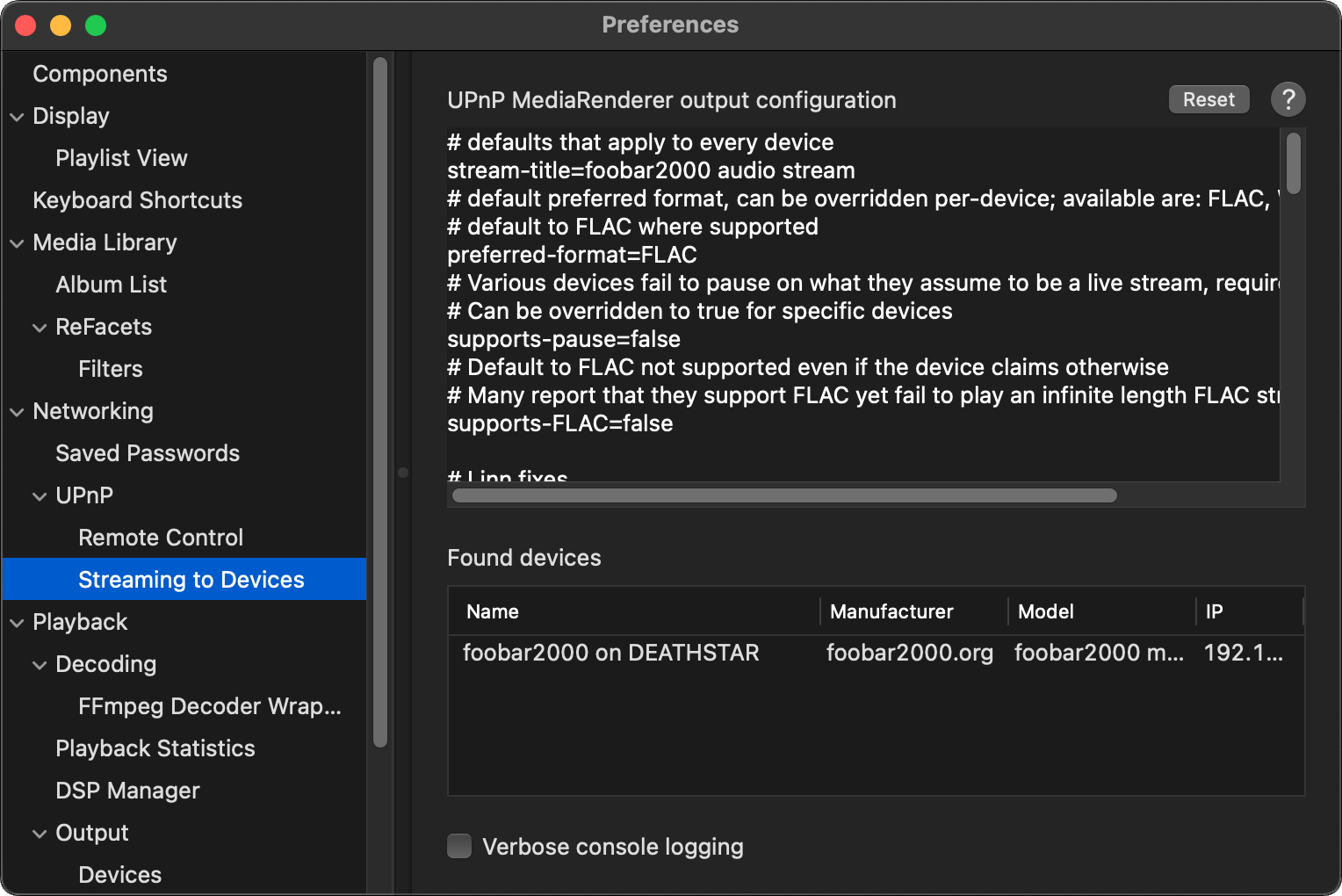Collapse the Display tree section
This screenshot has width=1342, height=896.
(x=17, y=117)
